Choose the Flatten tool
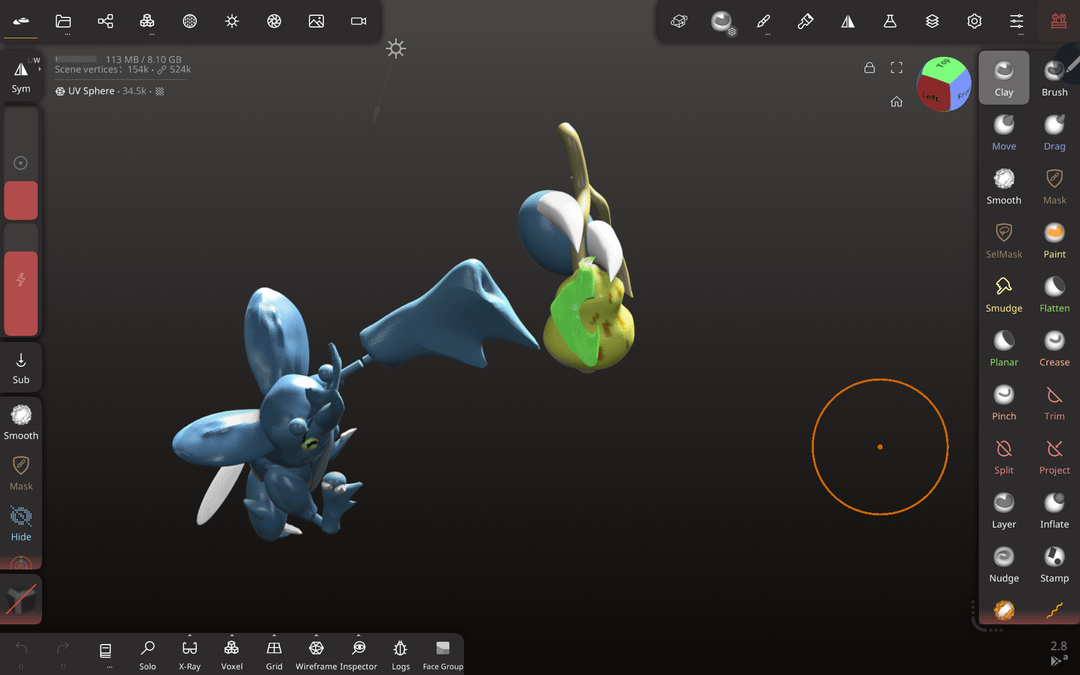The image size is (1080, 675). click(x=1054, y=293)
